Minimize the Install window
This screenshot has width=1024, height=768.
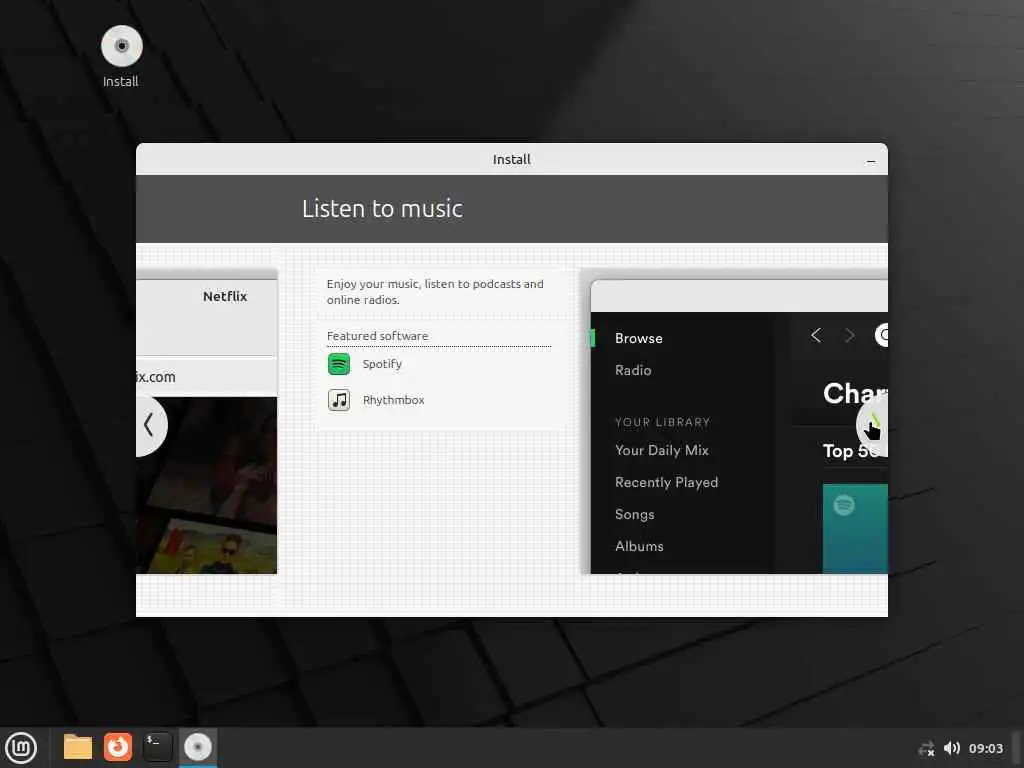click(871, 161)
